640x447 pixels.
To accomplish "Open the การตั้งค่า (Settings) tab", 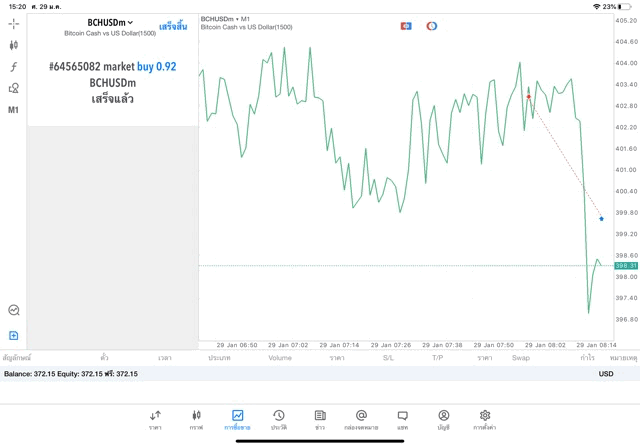I will pyautogui.click(x=485, y=420).
